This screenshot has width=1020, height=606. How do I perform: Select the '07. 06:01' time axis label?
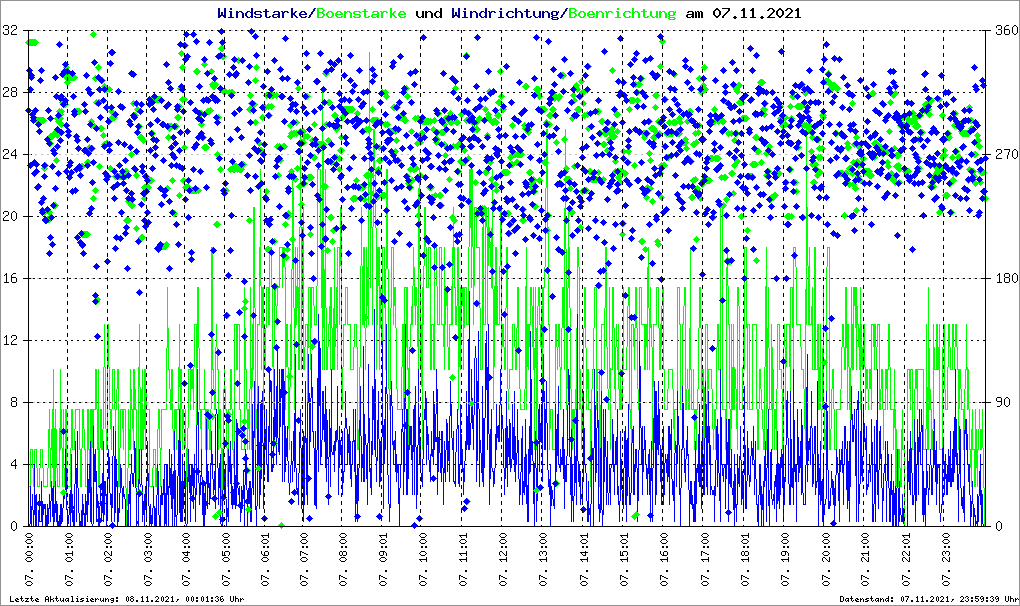265,559
